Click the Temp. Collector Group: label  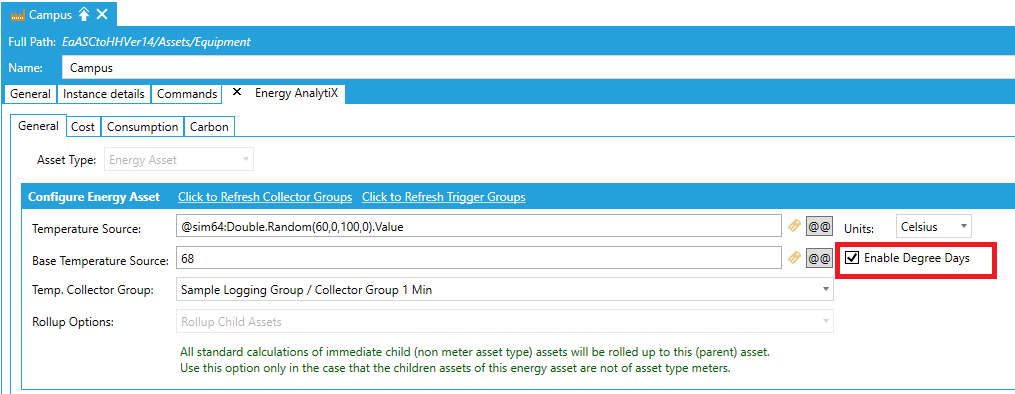coord(93,290)
